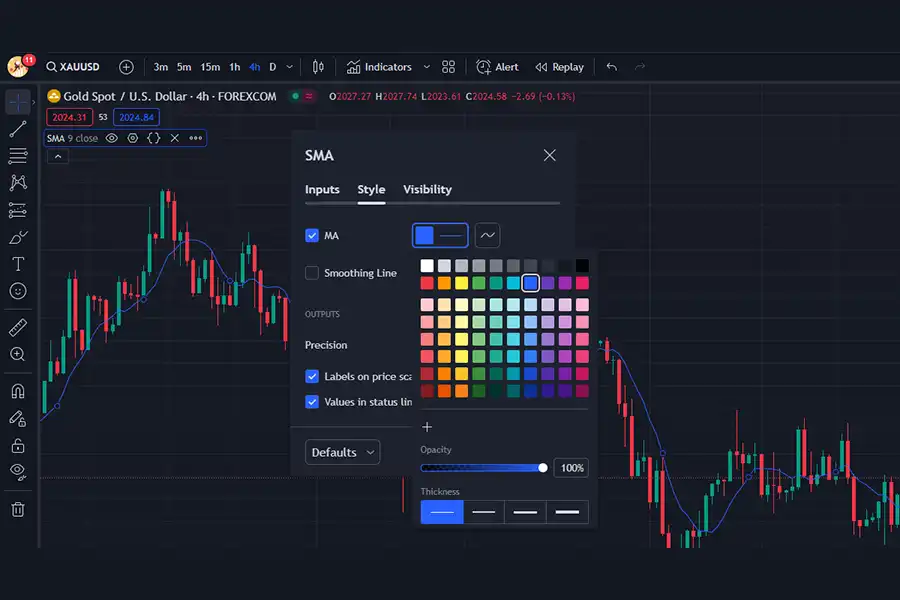Hide the SMA 9 indicator with eye icon
The width and height of the screenshot is (900, 600).
pyautogui.click(x=112, y=138)
